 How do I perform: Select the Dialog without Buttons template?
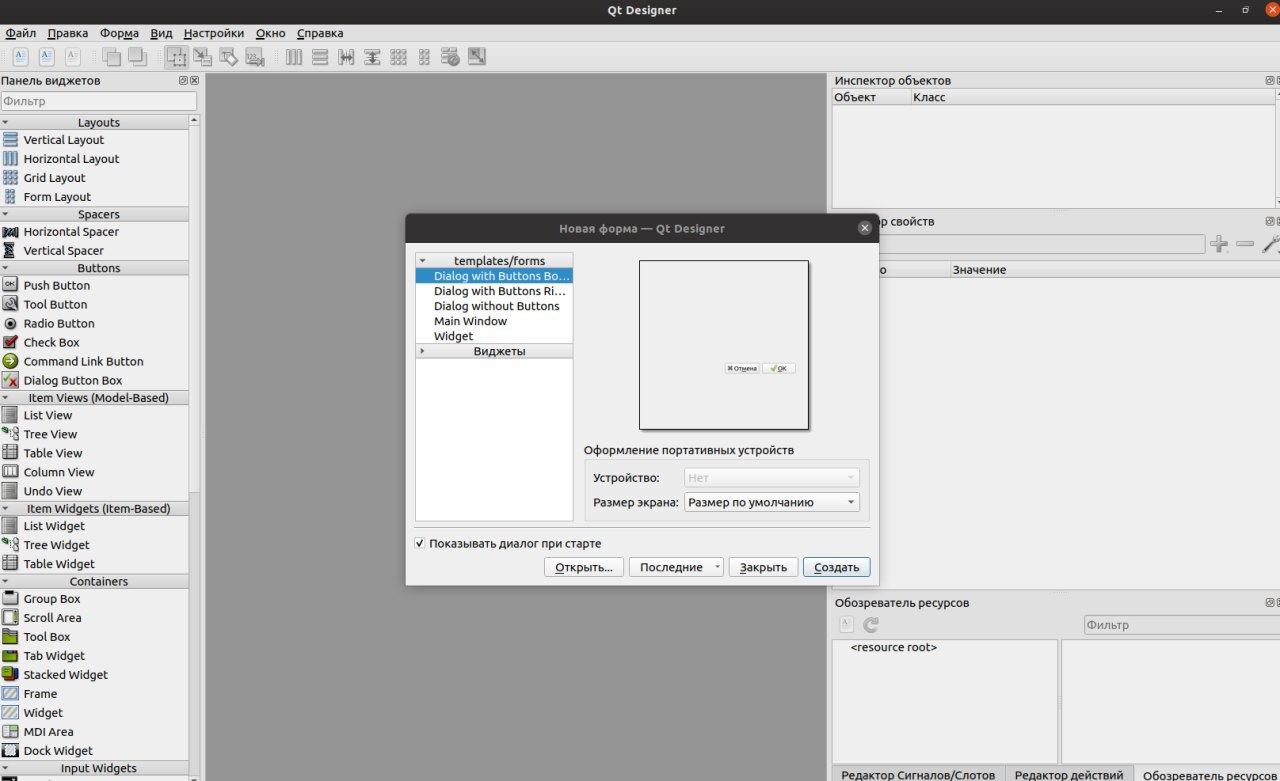496,306
